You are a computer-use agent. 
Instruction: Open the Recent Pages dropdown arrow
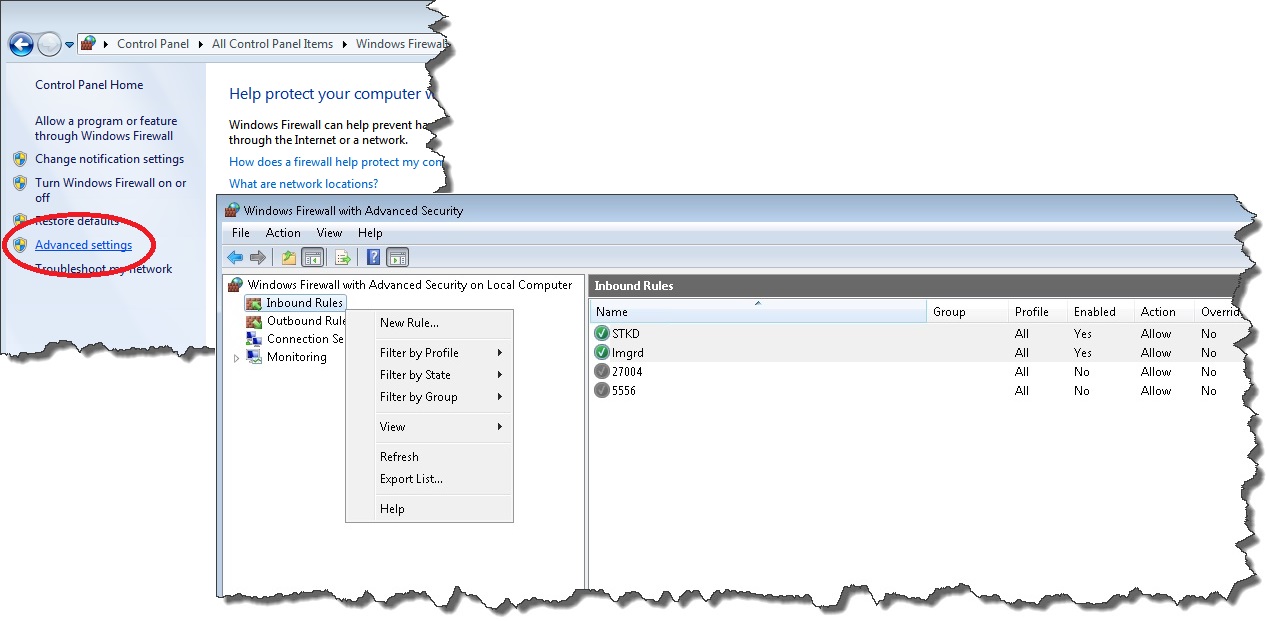click(x=70, y=45)
